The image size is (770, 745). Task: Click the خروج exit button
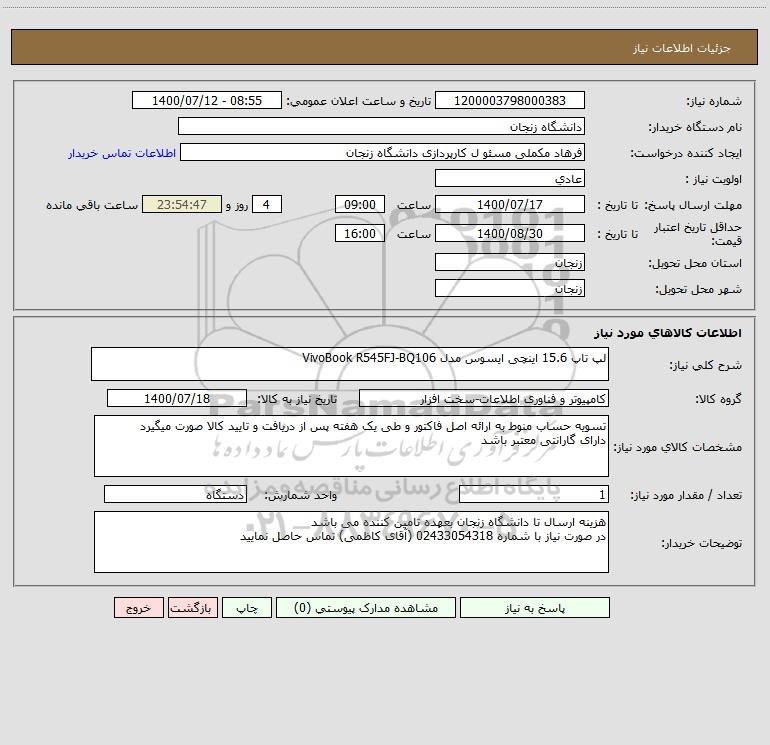pyautogui.click(x=138, y=607)
